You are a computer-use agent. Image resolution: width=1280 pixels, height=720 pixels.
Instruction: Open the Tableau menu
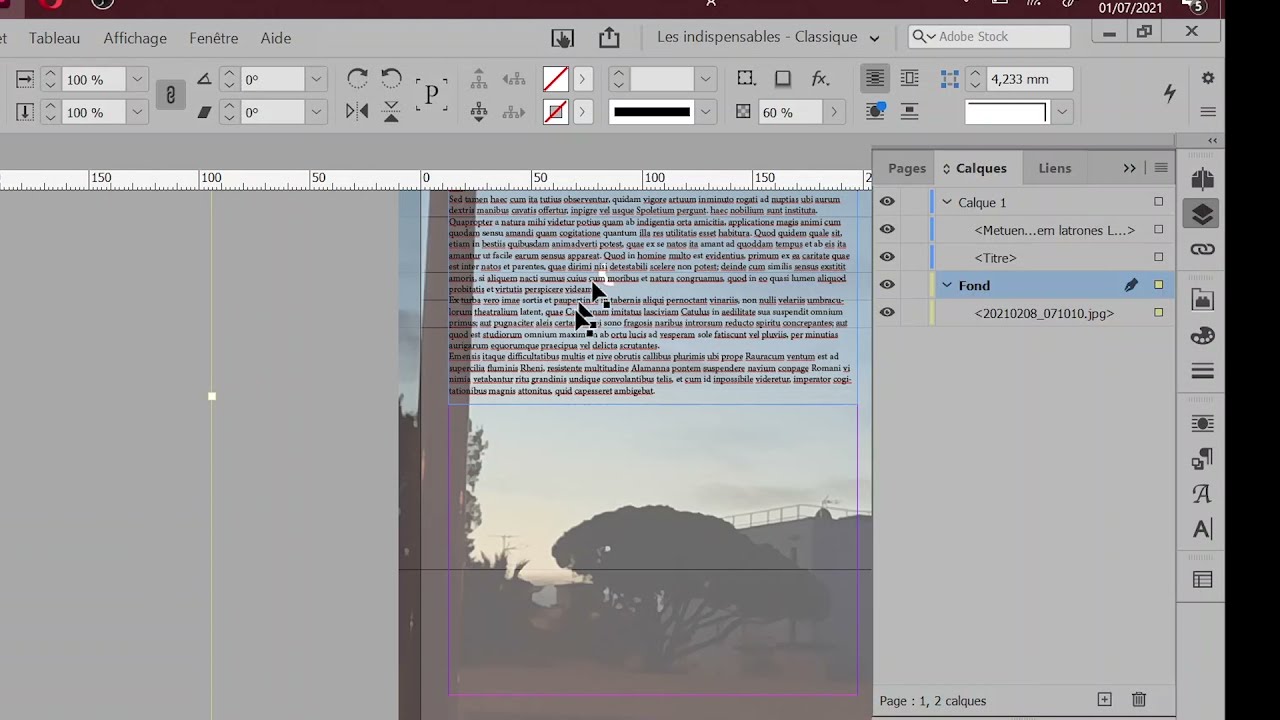(x=54, y=38)
